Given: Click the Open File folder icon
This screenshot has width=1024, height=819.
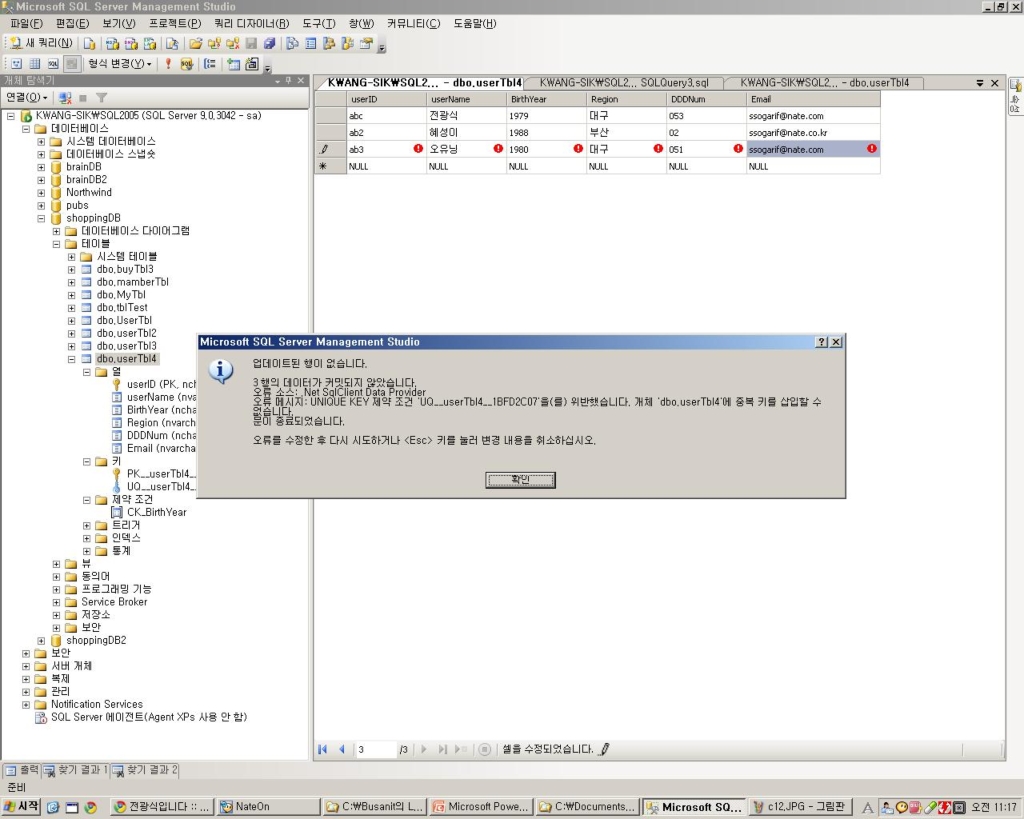Looking at the screenshot, I should click(x=195, y=43).
